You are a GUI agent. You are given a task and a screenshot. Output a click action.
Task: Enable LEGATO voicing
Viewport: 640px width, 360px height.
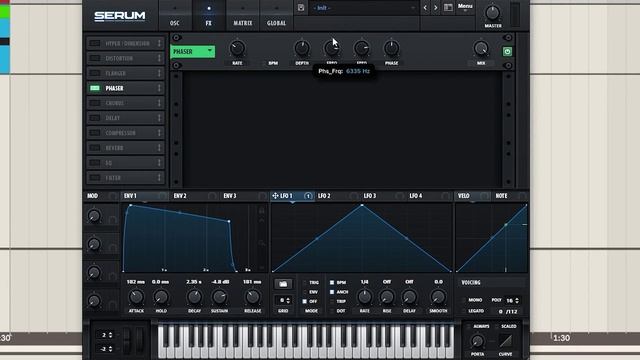click(463, 311)
